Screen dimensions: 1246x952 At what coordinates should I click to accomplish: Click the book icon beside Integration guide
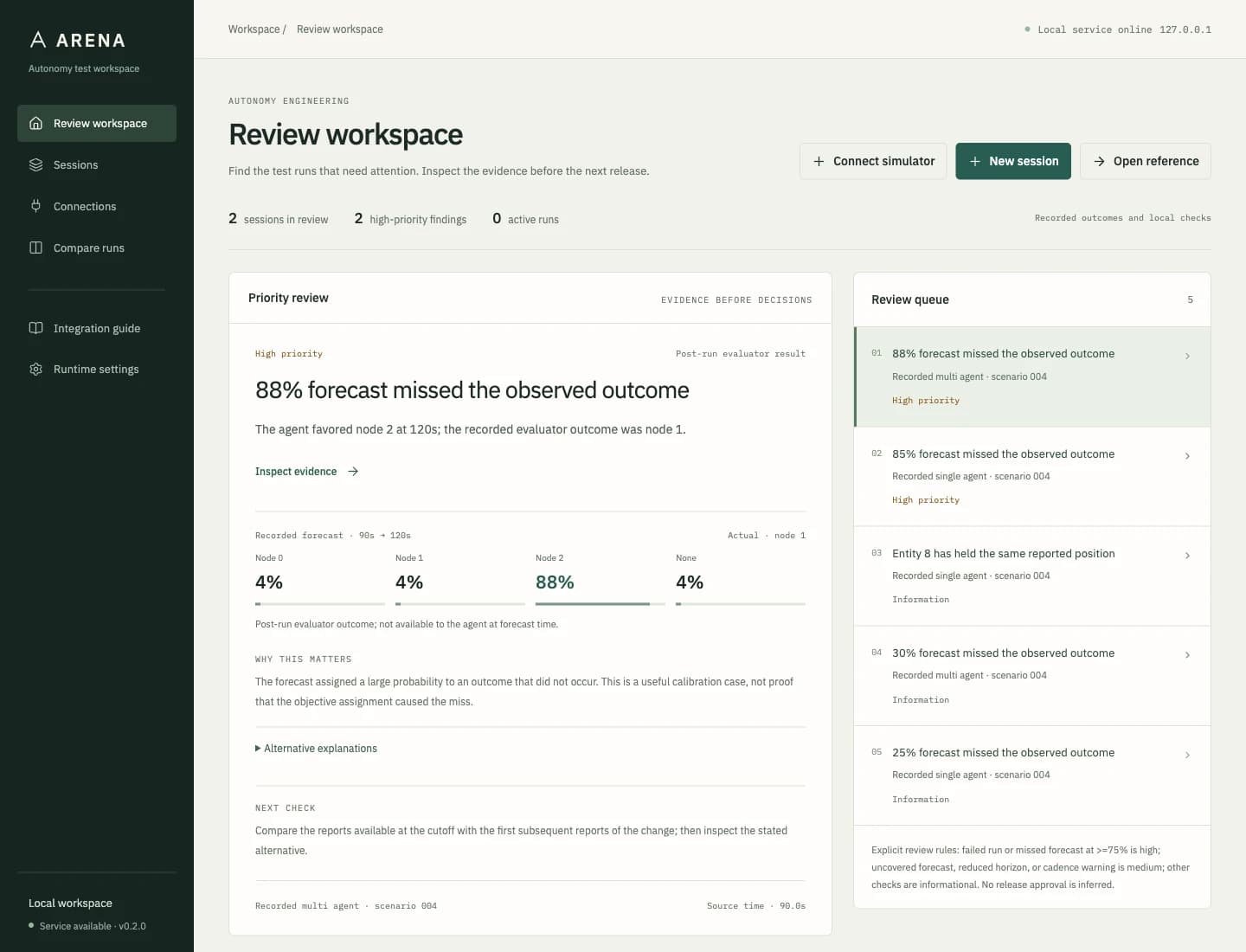click(x=35, y=328)
